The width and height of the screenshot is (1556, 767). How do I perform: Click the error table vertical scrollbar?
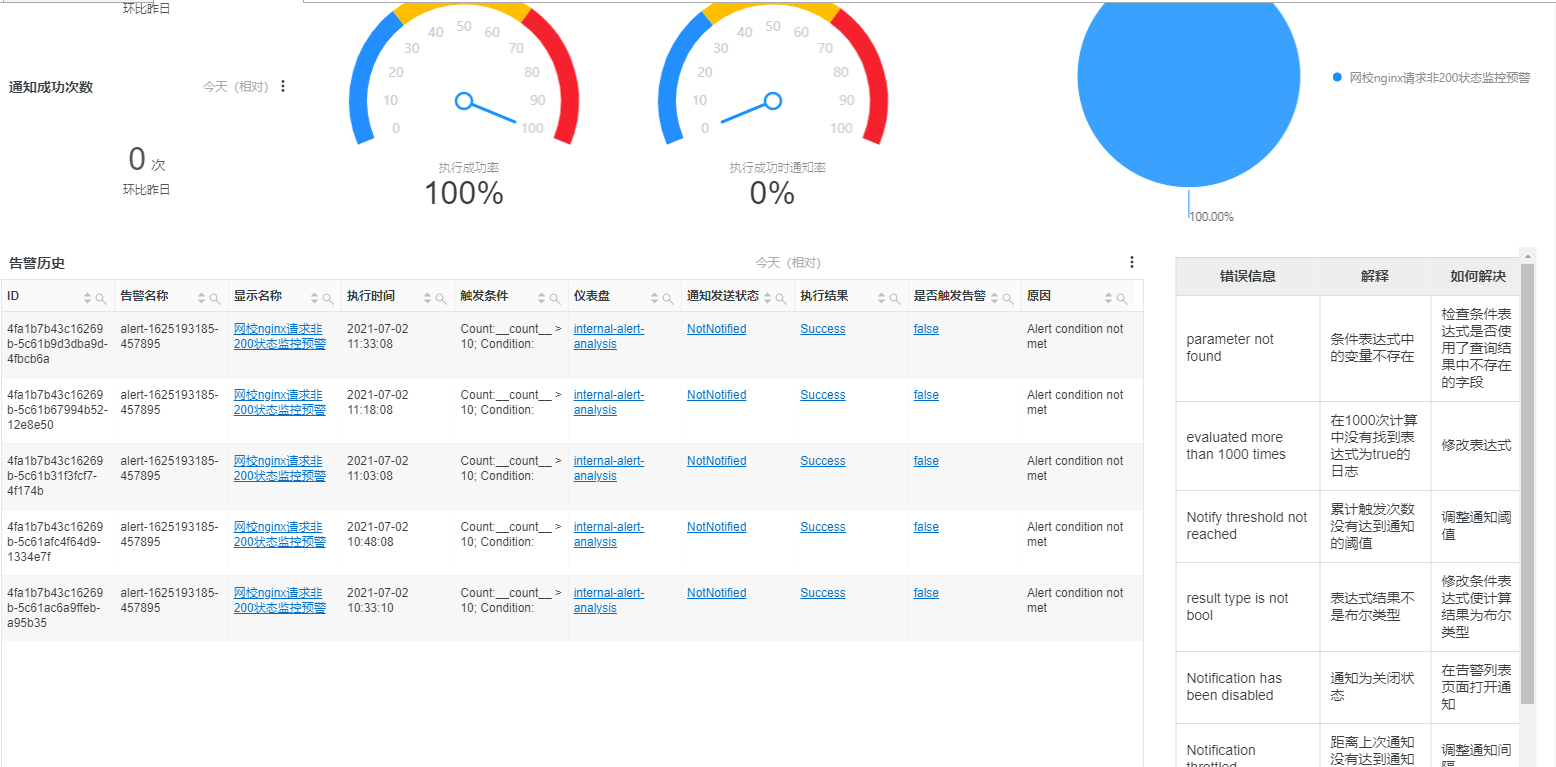(1527, 484)
